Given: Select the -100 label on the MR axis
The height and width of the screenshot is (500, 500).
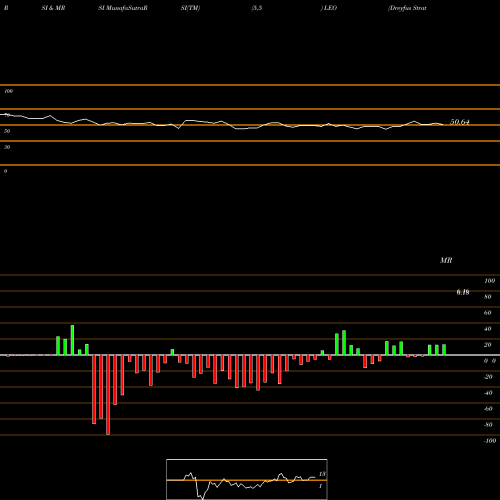Looking at the screenshot, I should coord(490,441).
